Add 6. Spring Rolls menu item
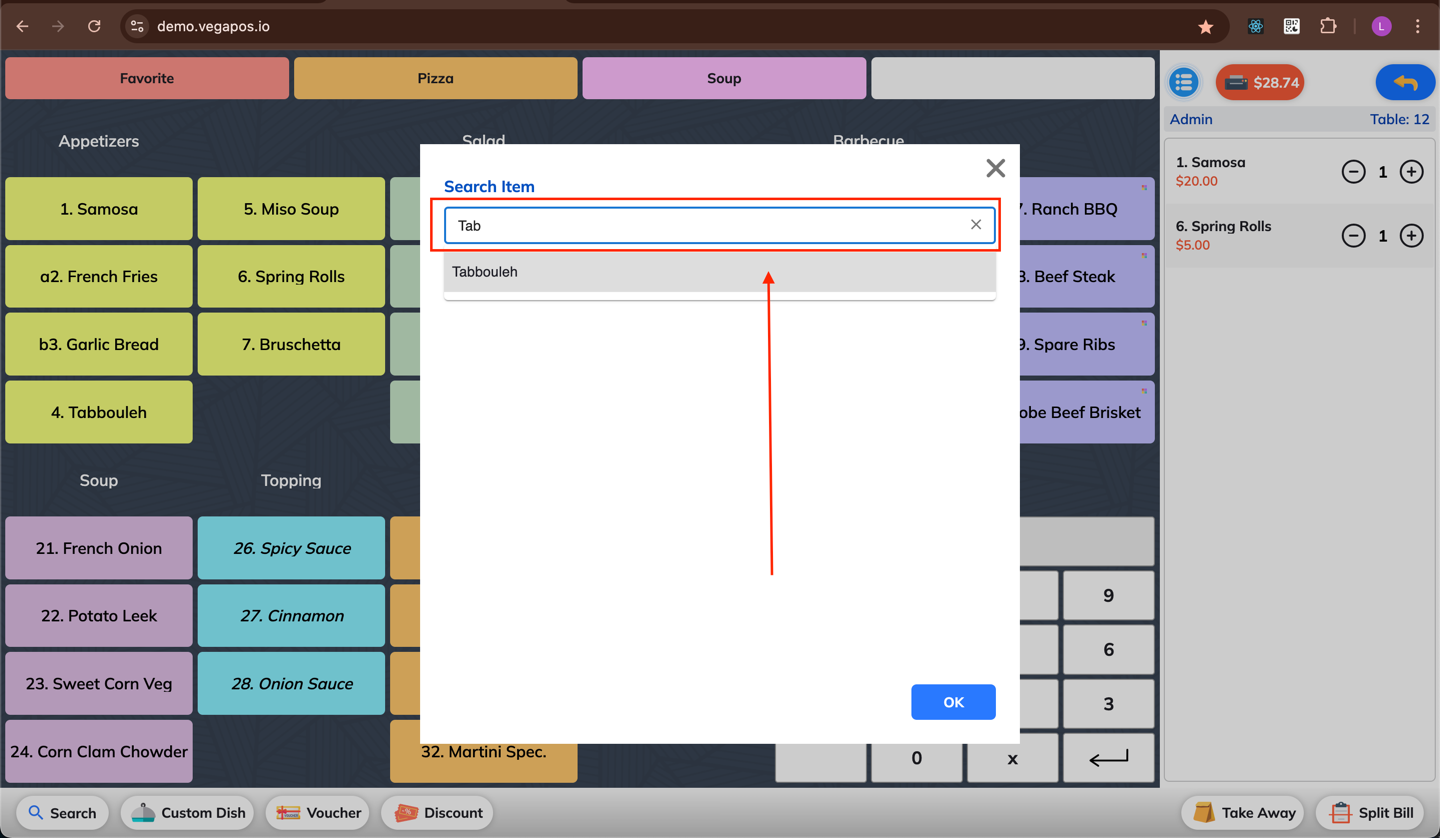The image size is (1440, 838). pos(291,277)
